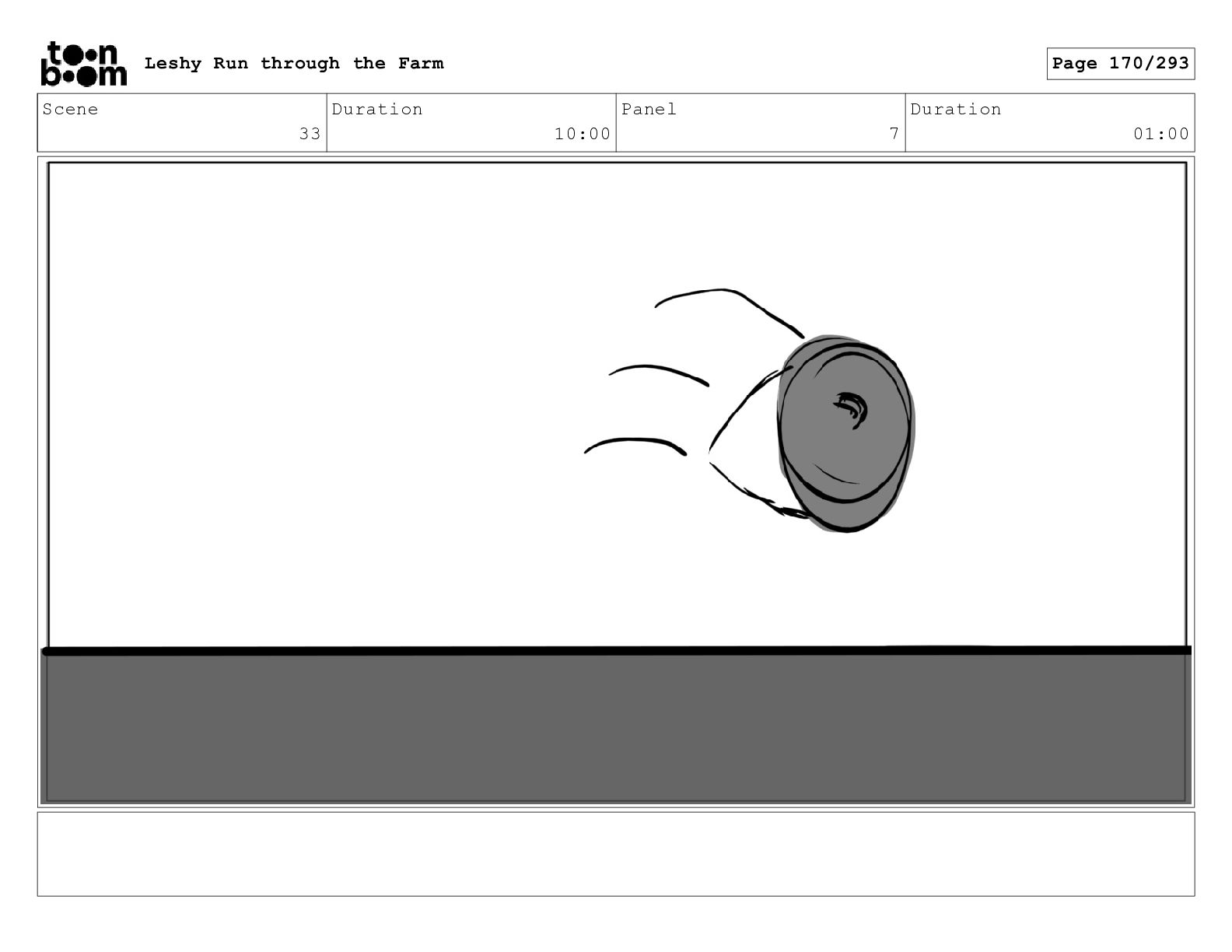Select the panel duration value 01:00

point(1160,134)
